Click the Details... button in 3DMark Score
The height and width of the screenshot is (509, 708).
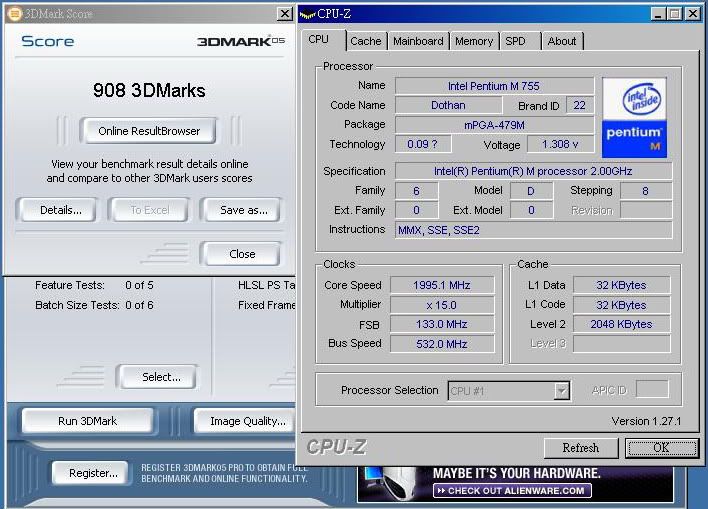tap(61, 210)
